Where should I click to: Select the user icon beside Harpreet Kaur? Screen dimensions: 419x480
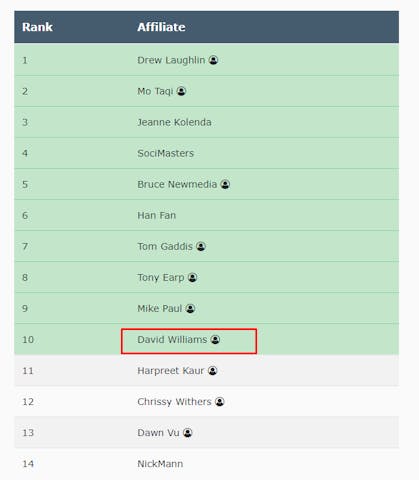[213, 371]
